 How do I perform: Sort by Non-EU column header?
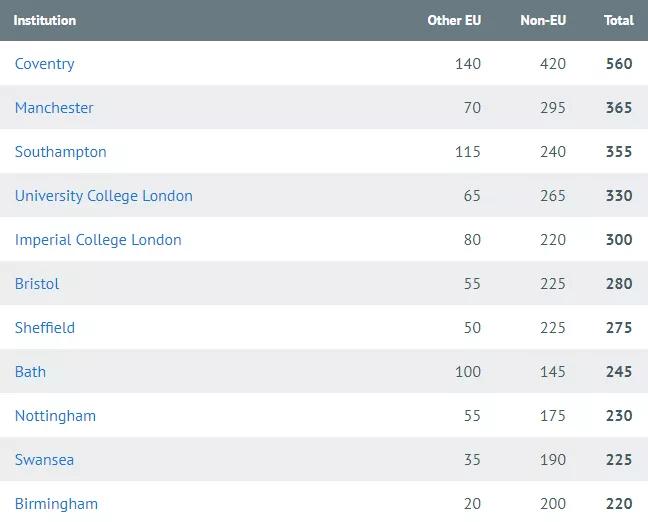[543, 20]
